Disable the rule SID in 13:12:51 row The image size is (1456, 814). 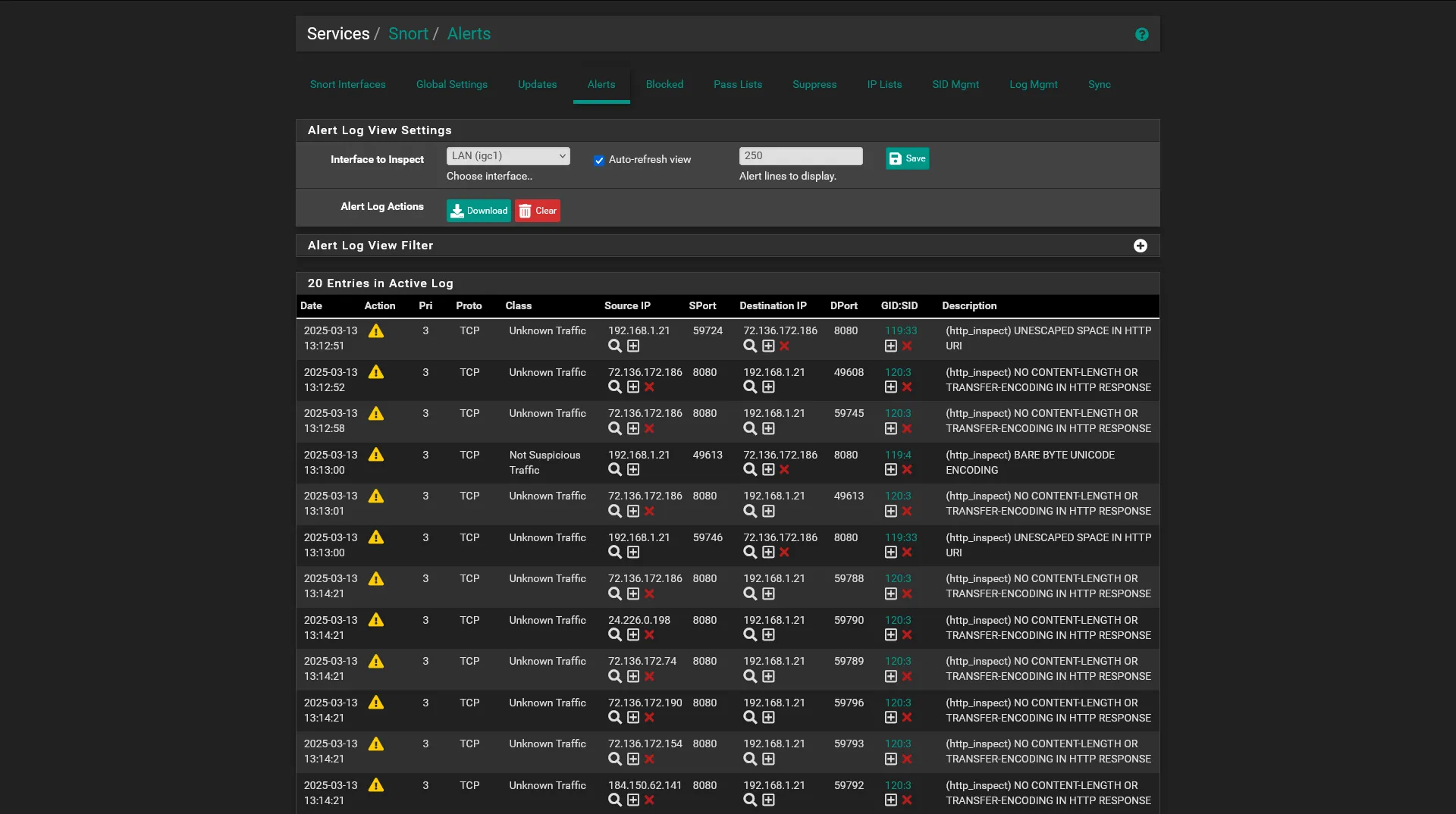(907, 346)
